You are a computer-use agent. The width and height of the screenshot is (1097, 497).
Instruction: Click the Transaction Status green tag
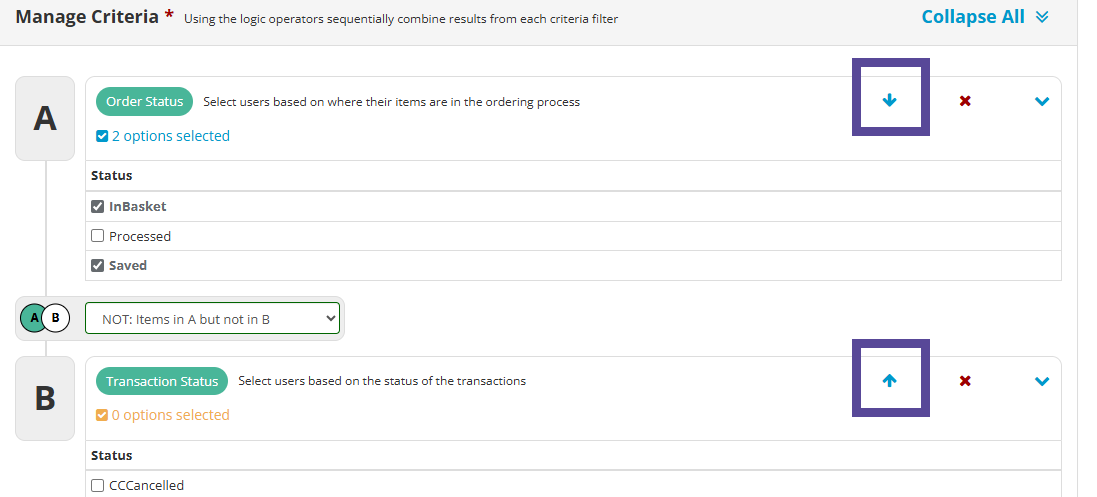pyautogui.click(x=162, y=382)
